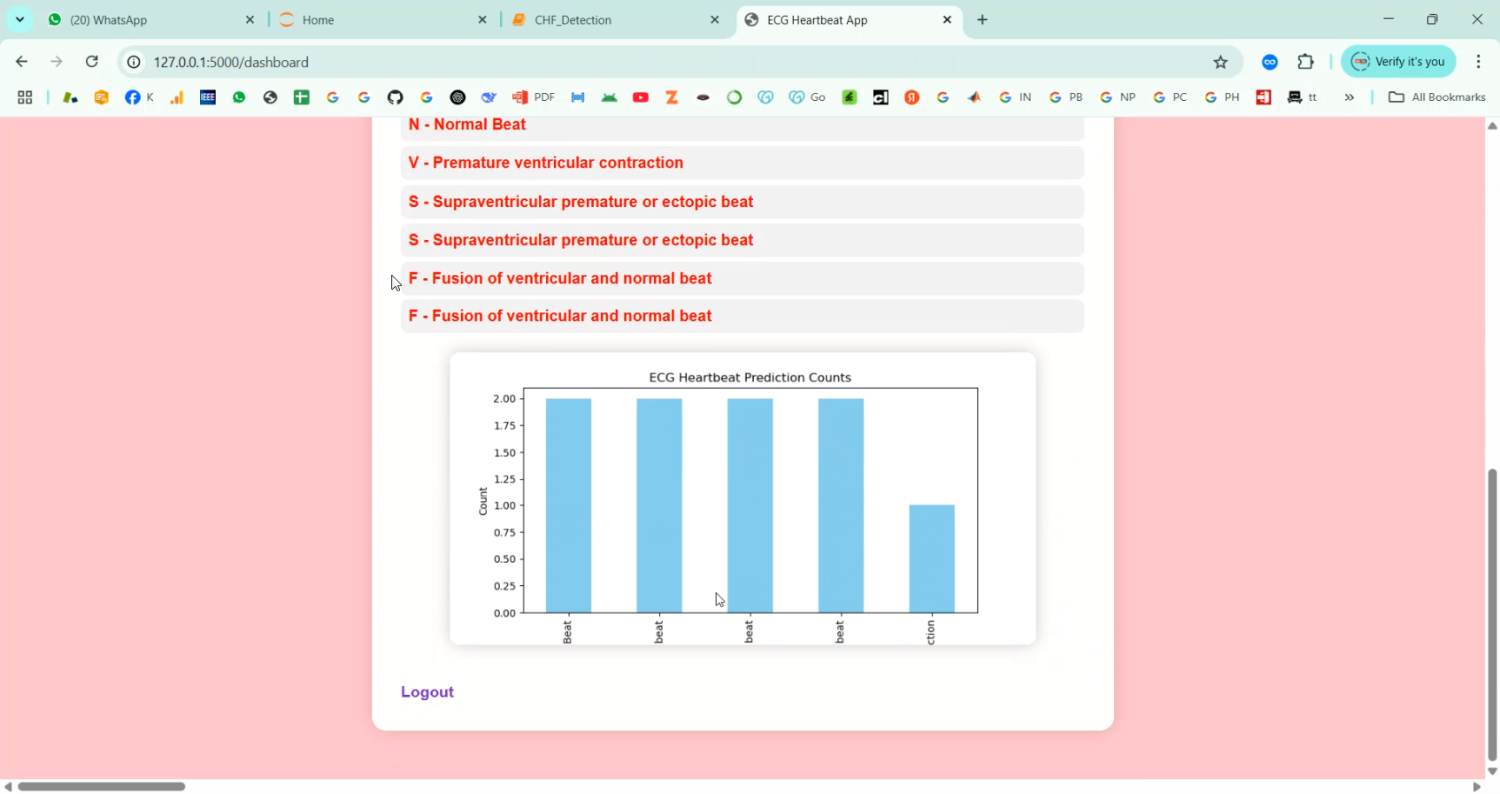Open the PDF bookmark
The height and width of the screenshot is (794, 1500).
click(534, 97)
